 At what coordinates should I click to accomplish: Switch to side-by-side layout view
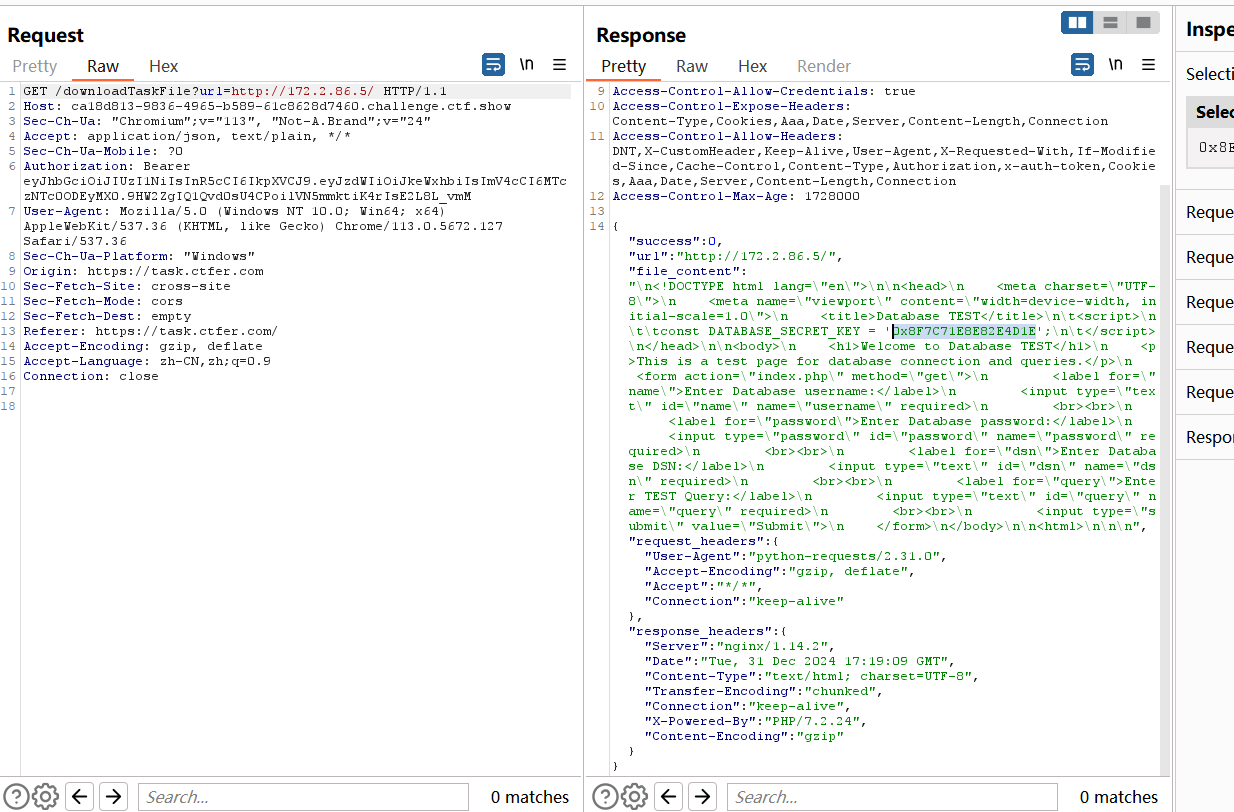[1078, 22]
